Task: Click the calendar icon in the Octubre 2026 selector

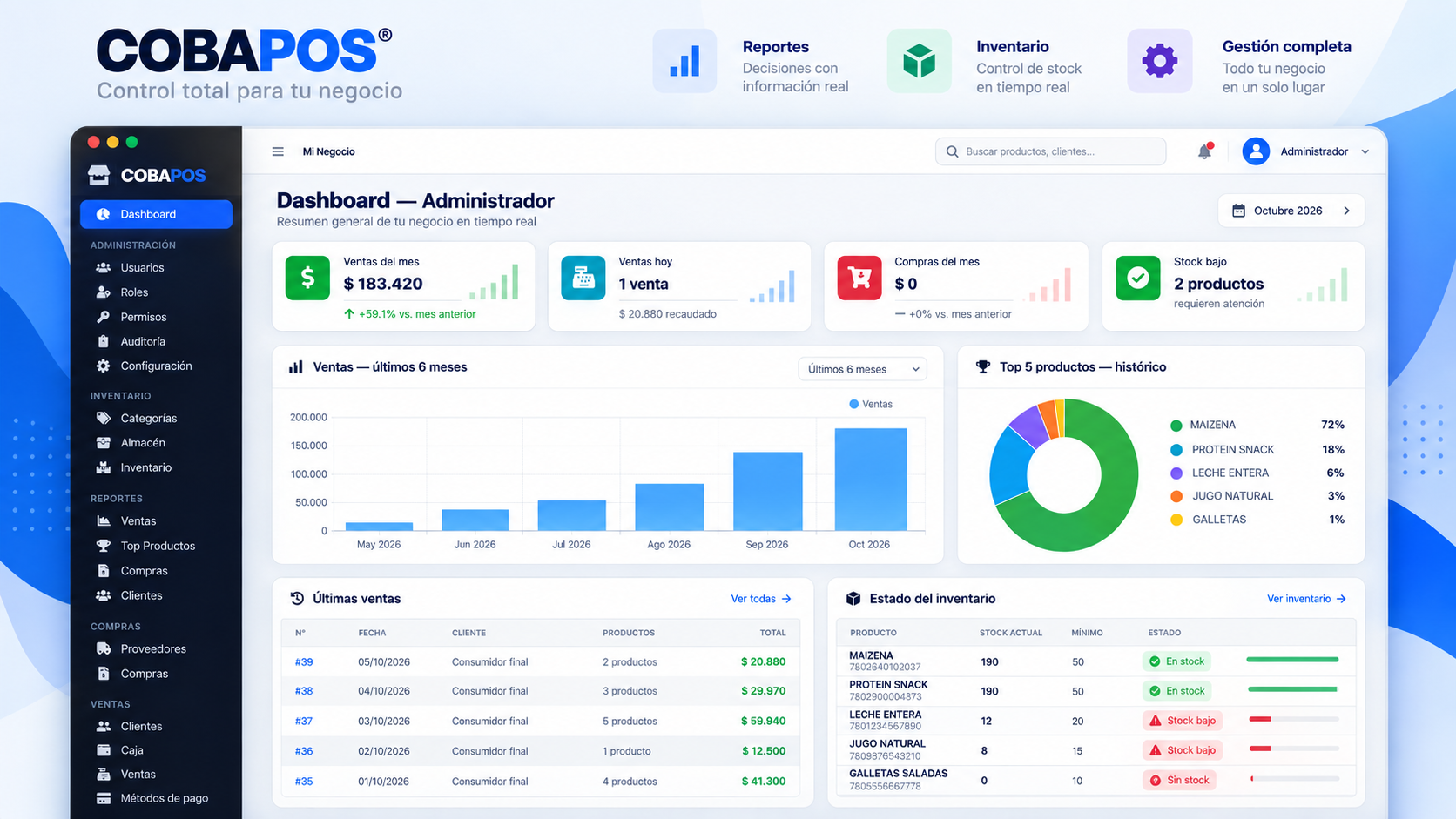Action: 1238,211
